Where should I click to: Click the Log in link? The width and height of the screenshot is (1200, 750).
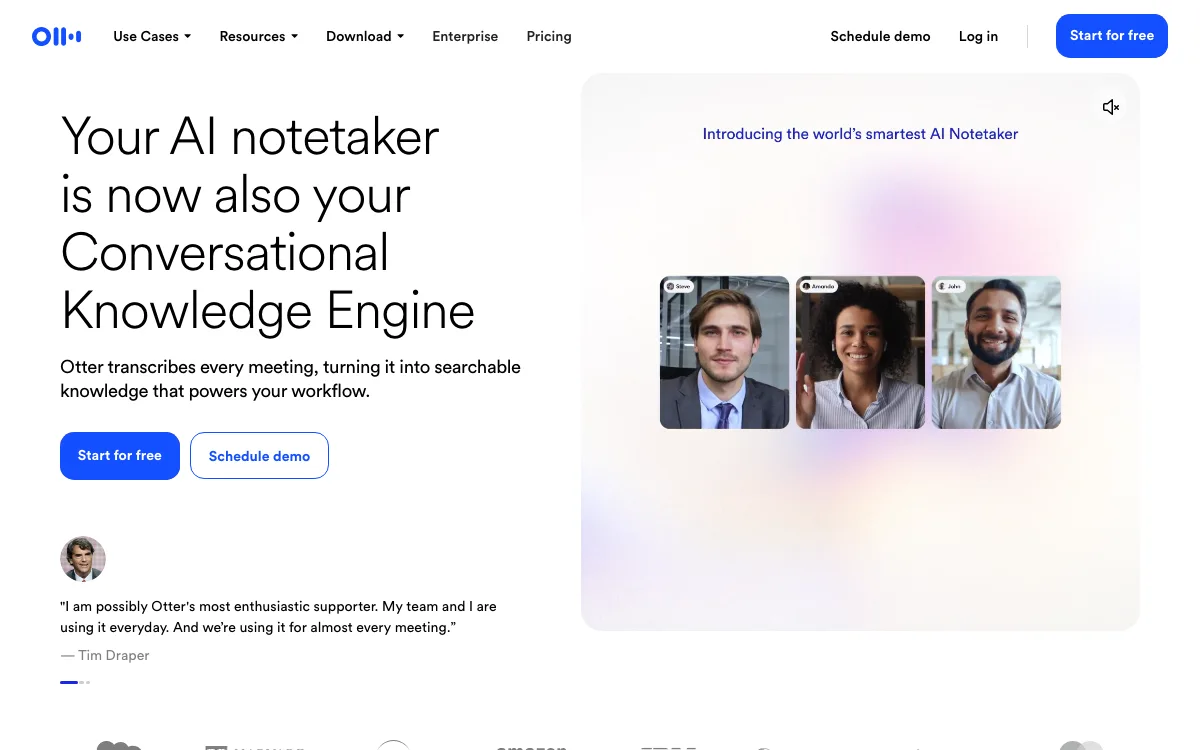click(978, 36)
